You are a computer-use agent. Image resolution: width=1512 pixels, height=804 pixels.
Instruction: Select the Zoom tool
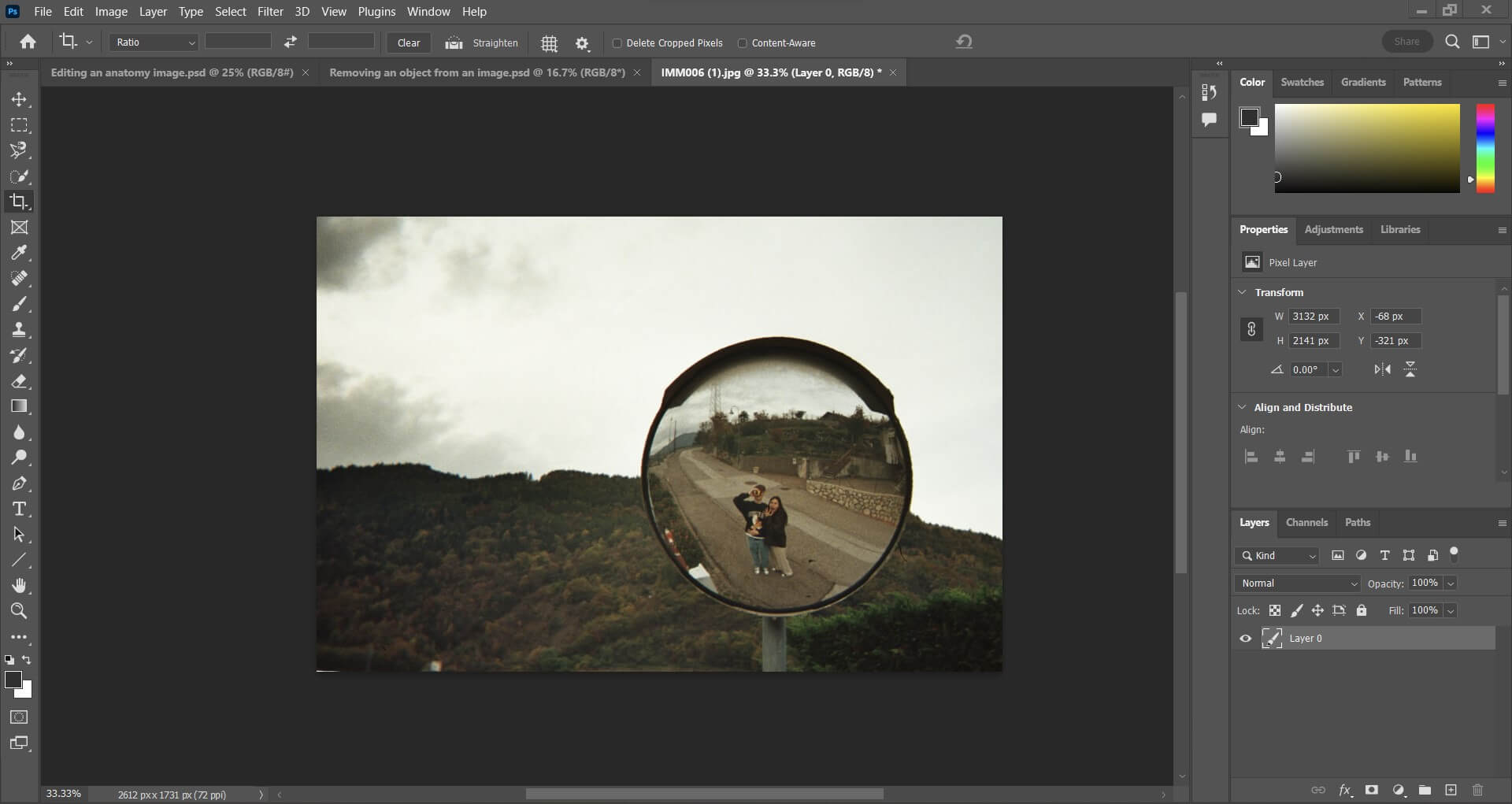tap(20, 611)
